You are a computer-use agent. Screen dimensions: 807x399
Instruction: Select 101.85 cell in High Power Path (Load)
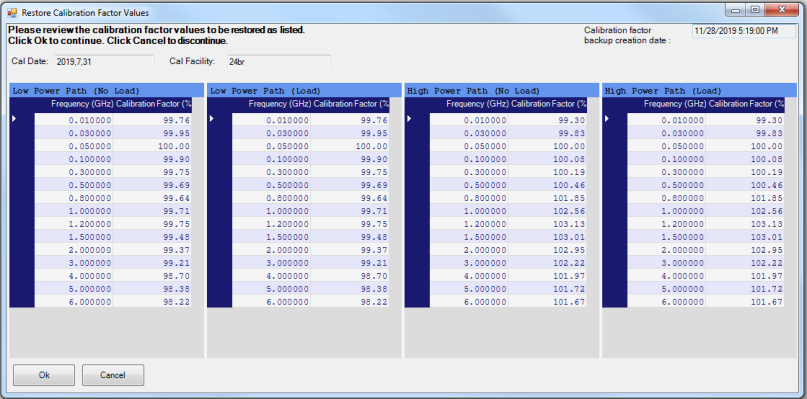point(745,198)
